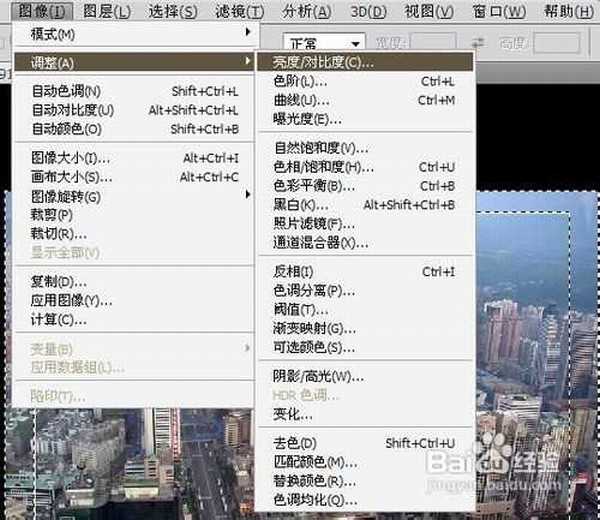This screenshot has height=520, width=600.
Task: Open the 正常 style dropdown
Action: (324, 44)
